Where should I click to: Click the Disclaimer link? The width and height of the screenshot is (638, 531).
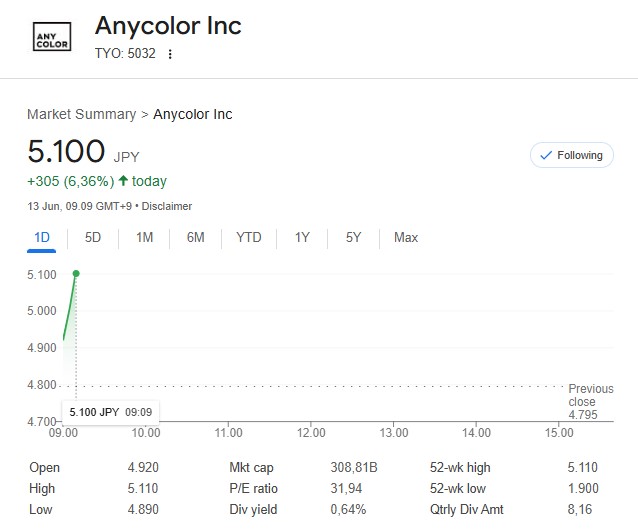[167, 206]
